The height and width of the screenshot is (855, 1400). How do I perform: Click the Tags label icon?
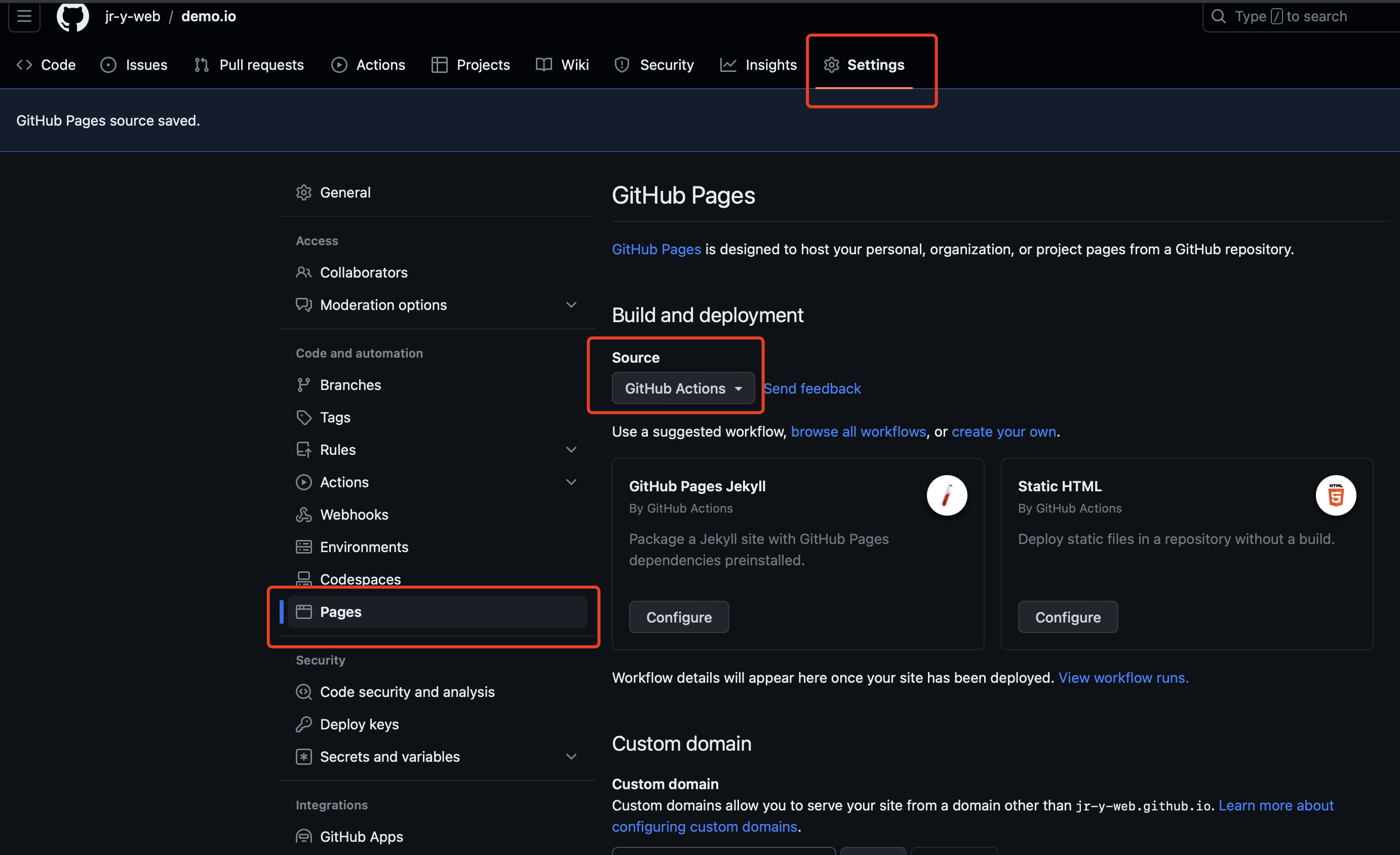(x=303, y=417)
